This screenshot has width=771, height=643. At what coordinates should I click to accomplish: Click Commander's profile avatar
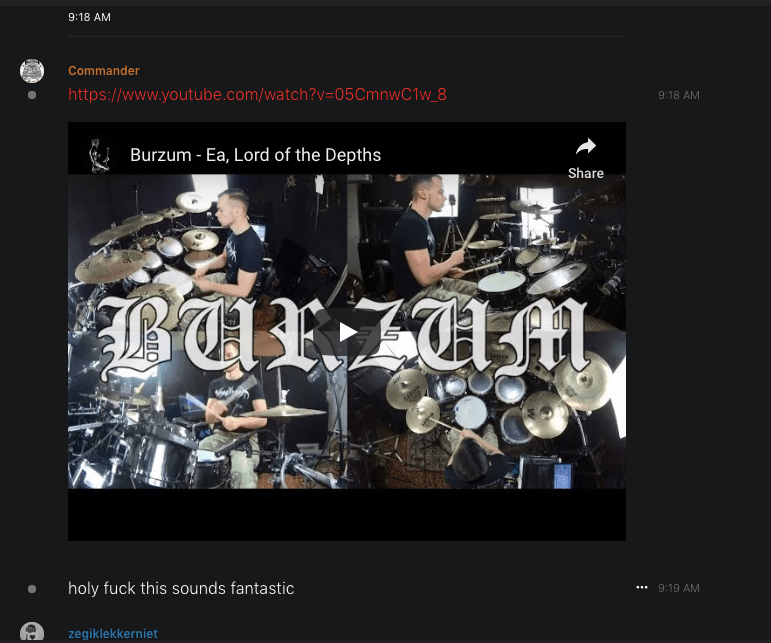[32, 71]
